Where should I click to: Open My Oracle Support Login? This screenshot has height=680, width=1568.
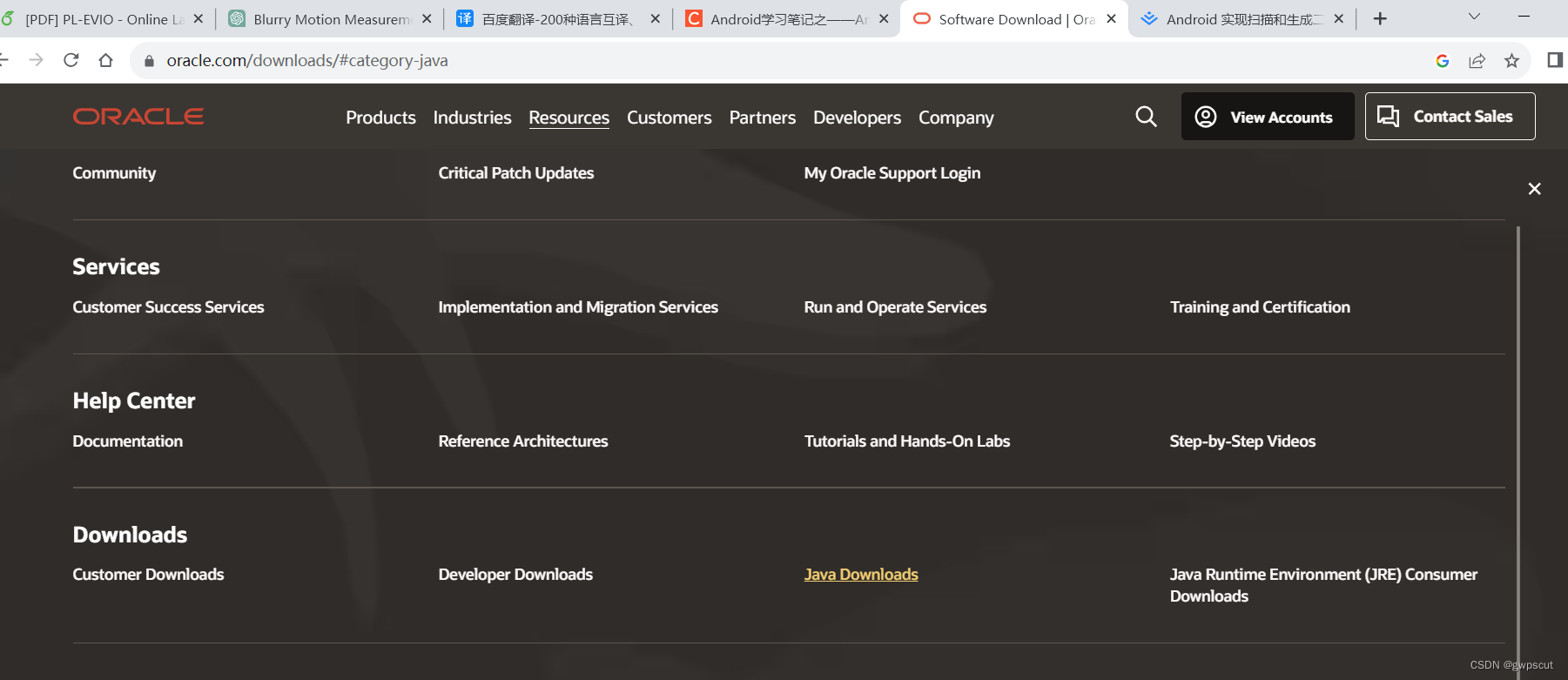(892, 173)
